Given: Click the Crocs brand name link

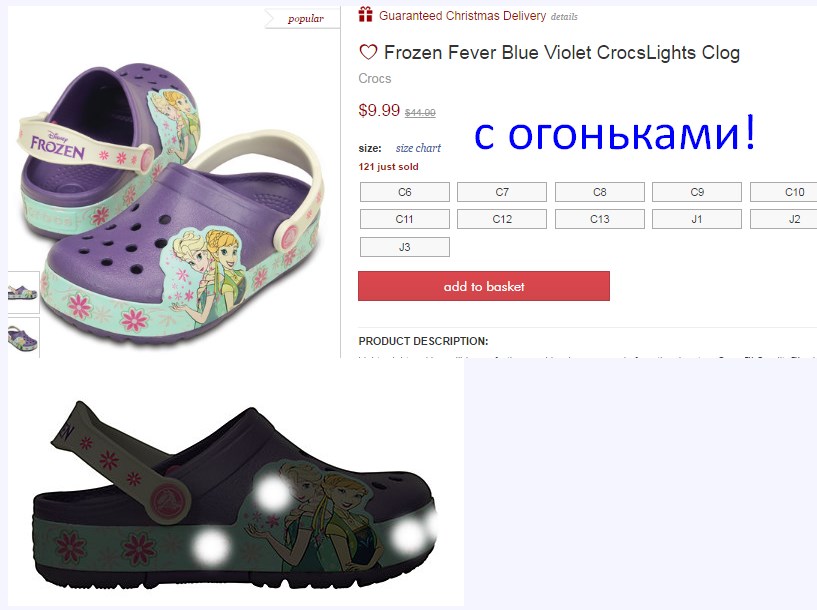Looking at the screenshot, I should (375, 79).
